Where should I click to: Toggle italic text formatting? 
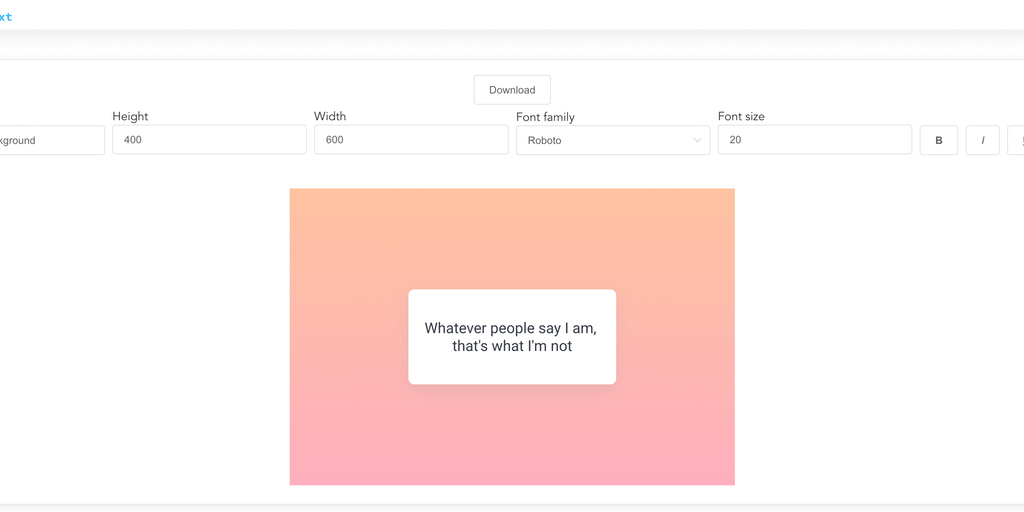982,140
